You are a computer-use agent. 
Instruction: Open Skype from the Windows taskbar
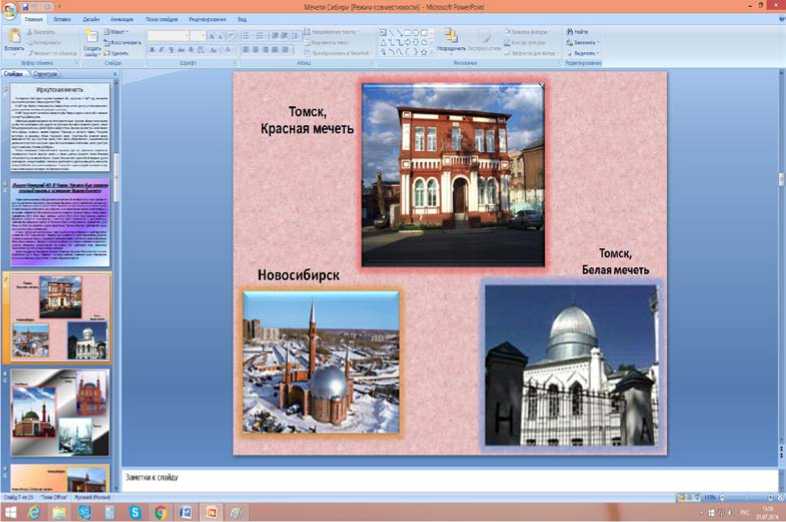click(x=135, y=512)
